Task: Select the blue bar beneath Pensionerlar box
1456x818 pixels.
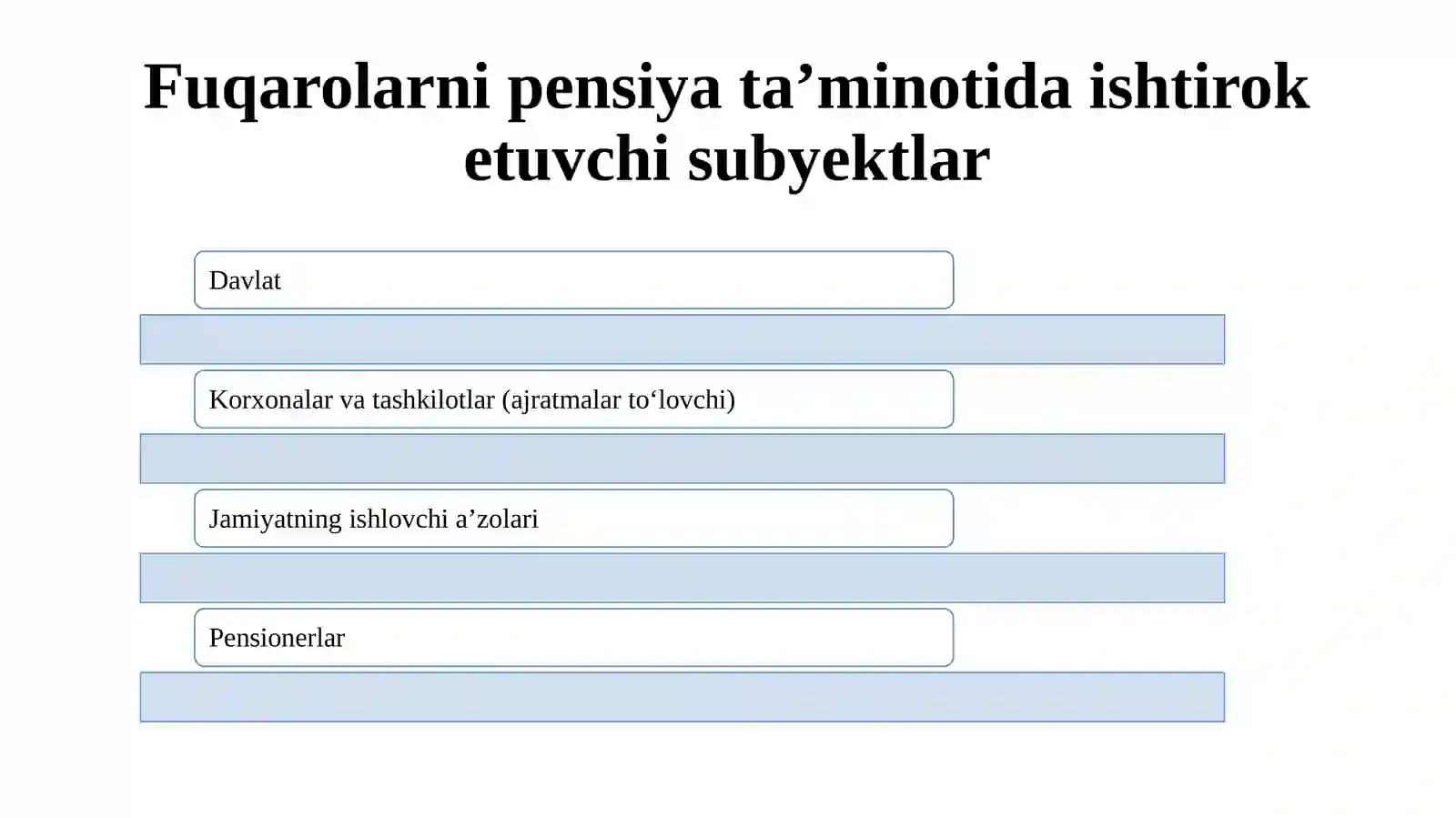Action: click(x=682, y=697)
